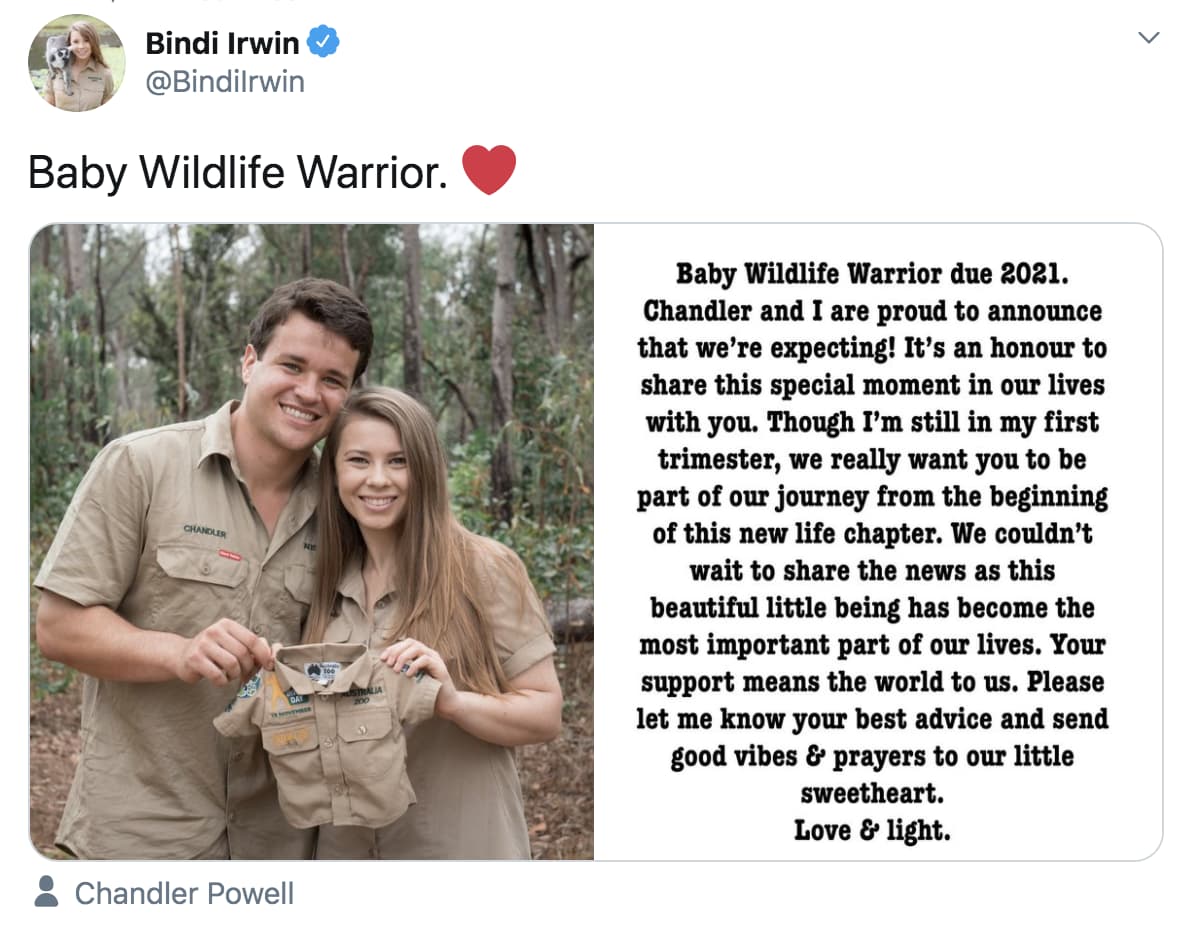Open the Chandler Powell tagged profile
The image size is (1190, 936).
184,893
